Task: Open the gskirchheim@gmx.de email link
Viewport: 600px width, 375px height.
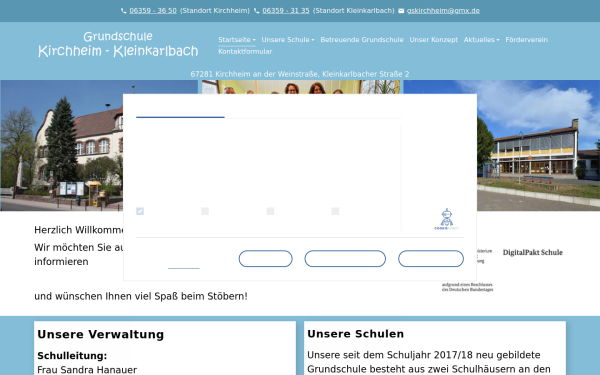Action: 443,11
